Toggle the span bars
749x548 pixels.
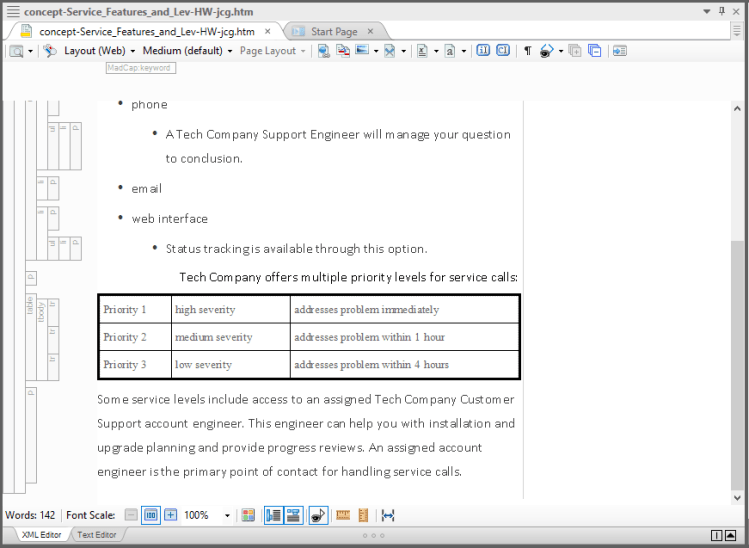click(293, 515)
